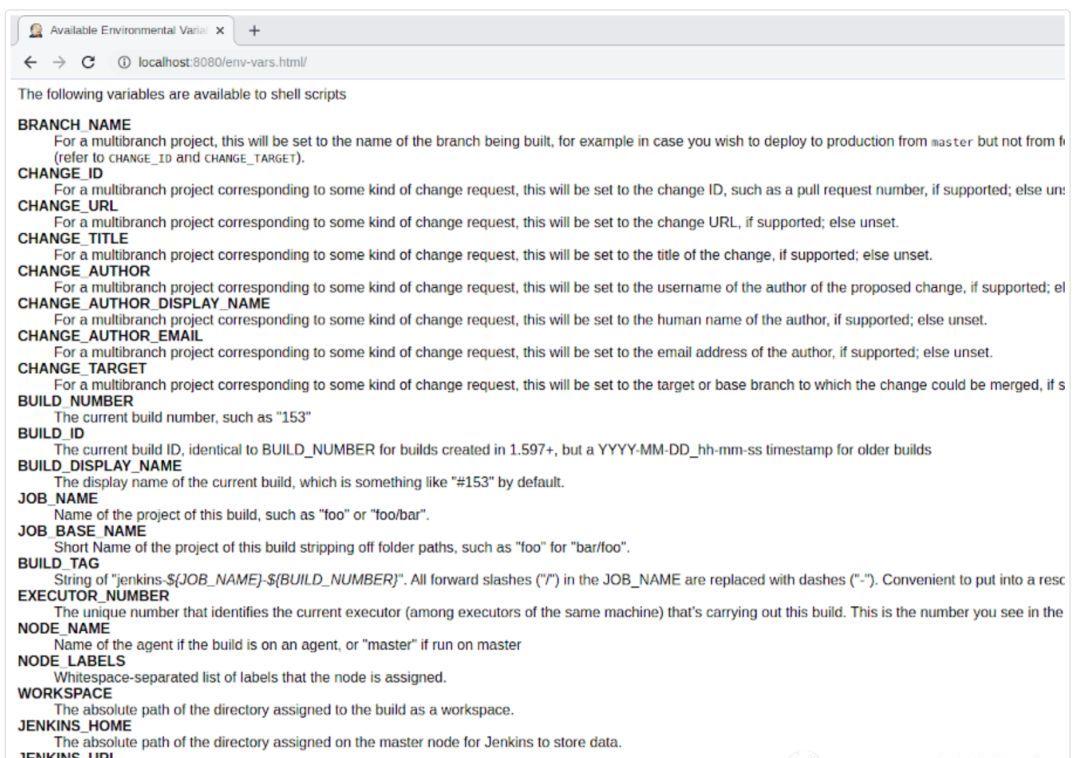The height and width of the screenshot is (758, 1080).
Task: Click the browser back arrow
Action: [30, 62]
